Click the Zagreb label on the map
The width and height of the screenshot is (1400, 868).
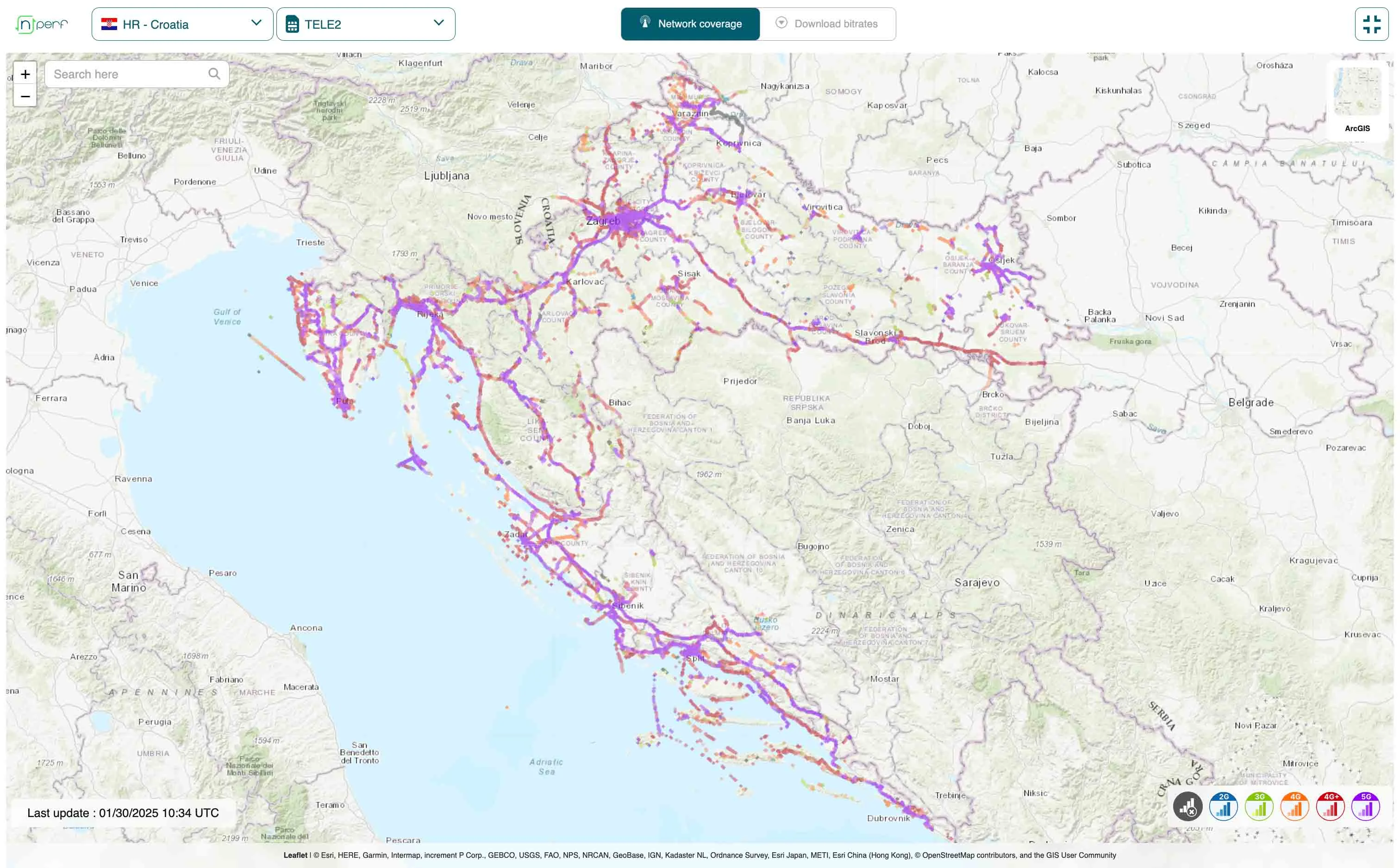(603, 221)
